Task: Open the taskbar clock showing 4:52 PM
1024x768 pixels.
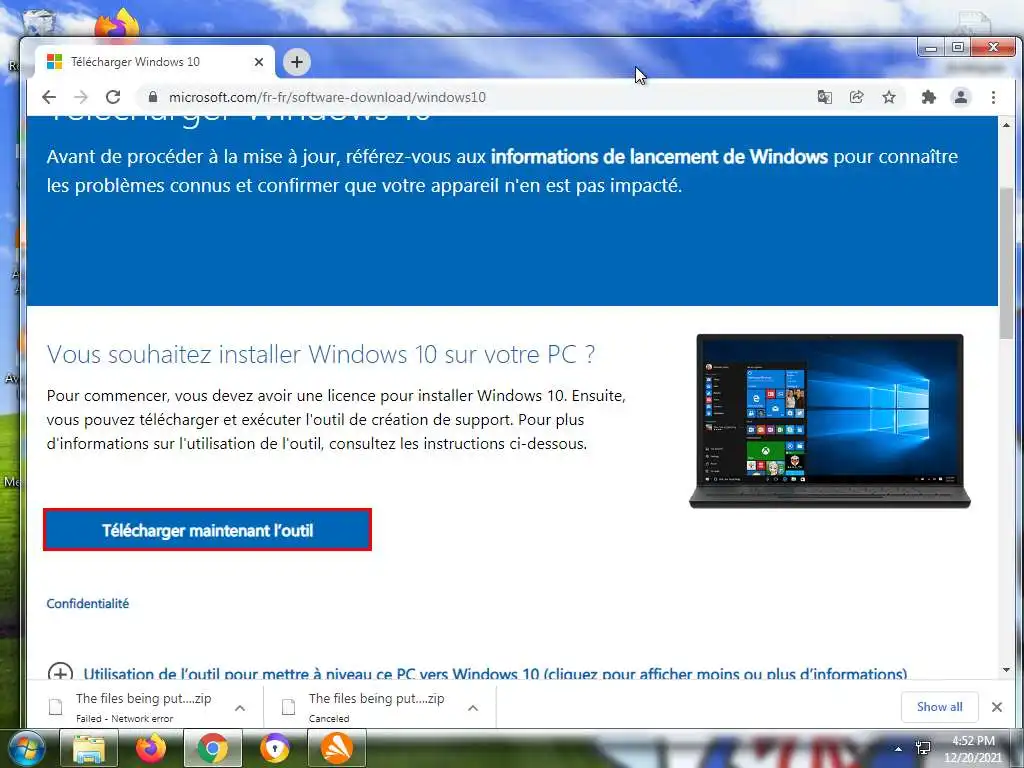Action: pos(972,749)
